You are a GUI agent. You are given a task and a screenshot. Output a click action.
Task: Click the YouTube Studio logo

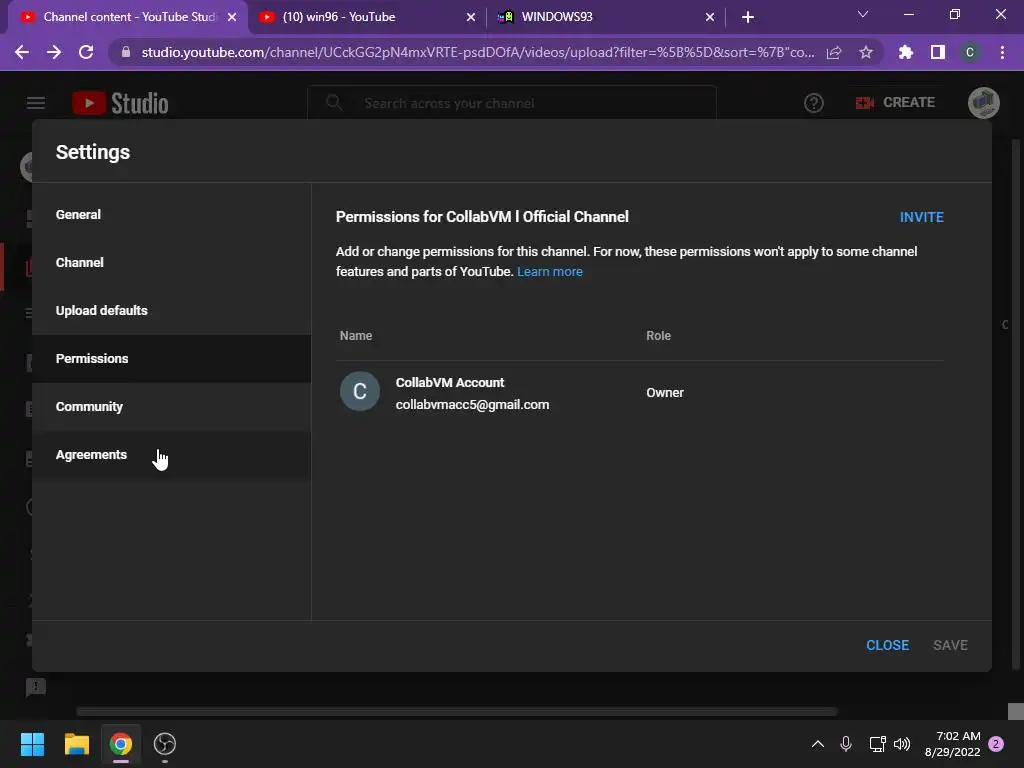click(x=120, y=103)
